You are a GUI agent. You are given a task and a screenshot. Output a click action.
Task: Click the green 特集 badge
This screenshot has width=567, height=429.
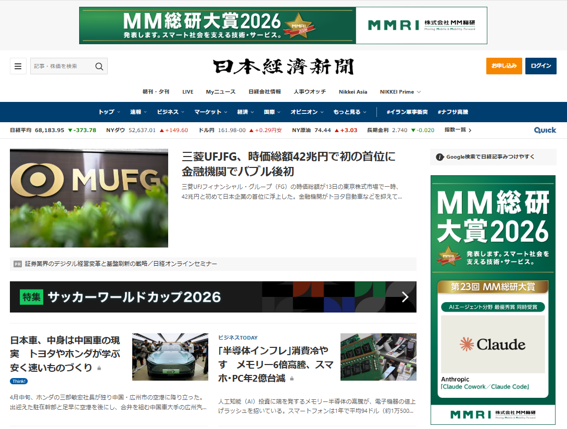click(31, 297)
